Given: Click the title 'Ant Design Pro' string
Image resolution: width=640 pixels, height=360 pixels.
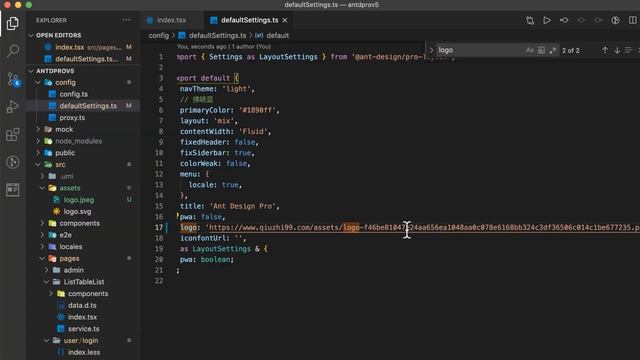Looking at the screenshot, I should [x=242, y=206].
